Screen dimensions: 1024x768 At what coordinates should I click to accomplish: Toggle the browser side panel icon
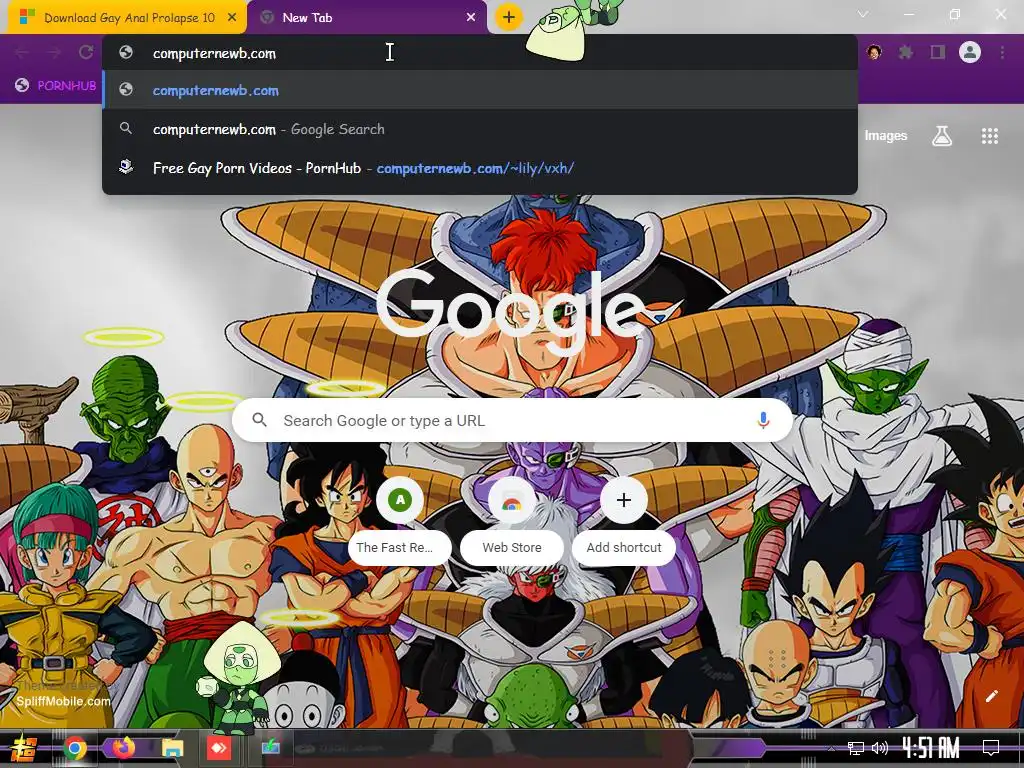tap(938, 52)
